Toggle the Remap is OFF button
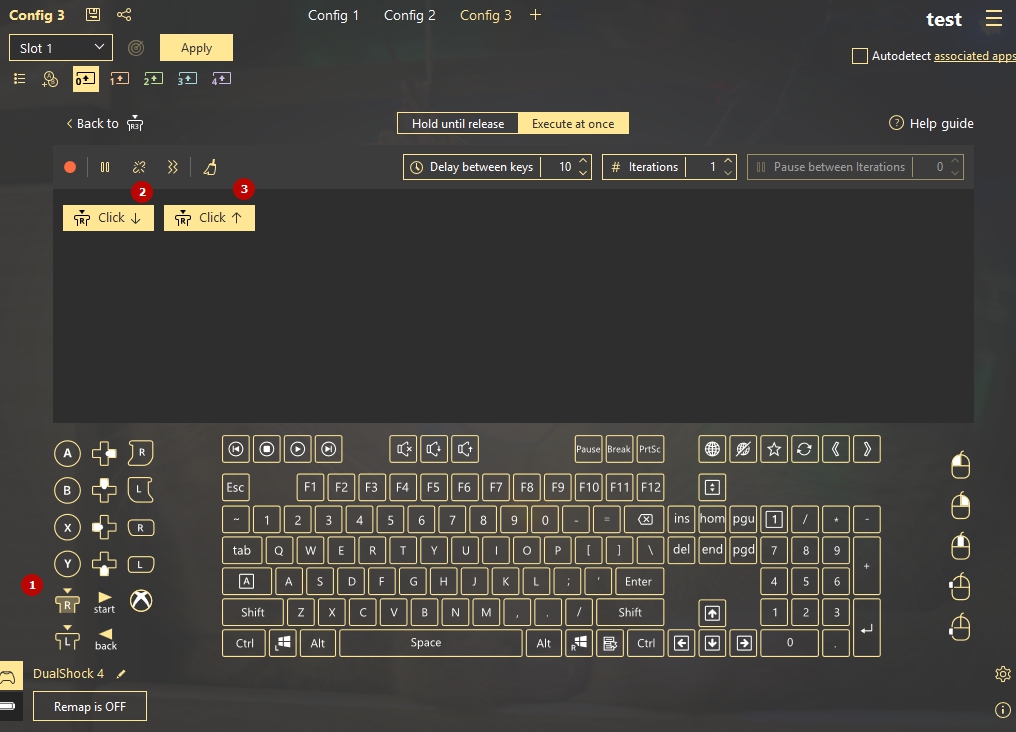1016x732 pixels. (90, 706)
